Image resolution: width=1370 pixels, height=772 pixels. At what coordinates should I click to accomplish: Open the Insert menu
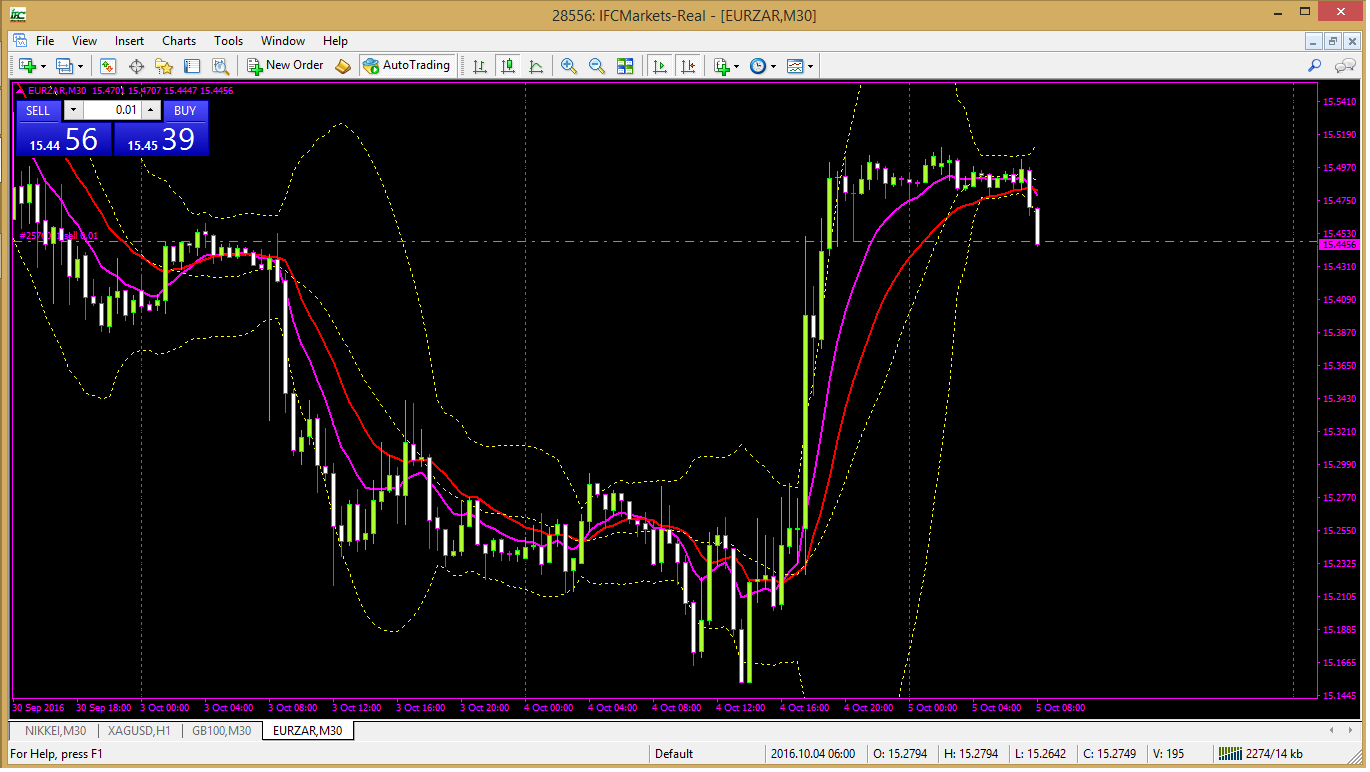click(129, 41)
